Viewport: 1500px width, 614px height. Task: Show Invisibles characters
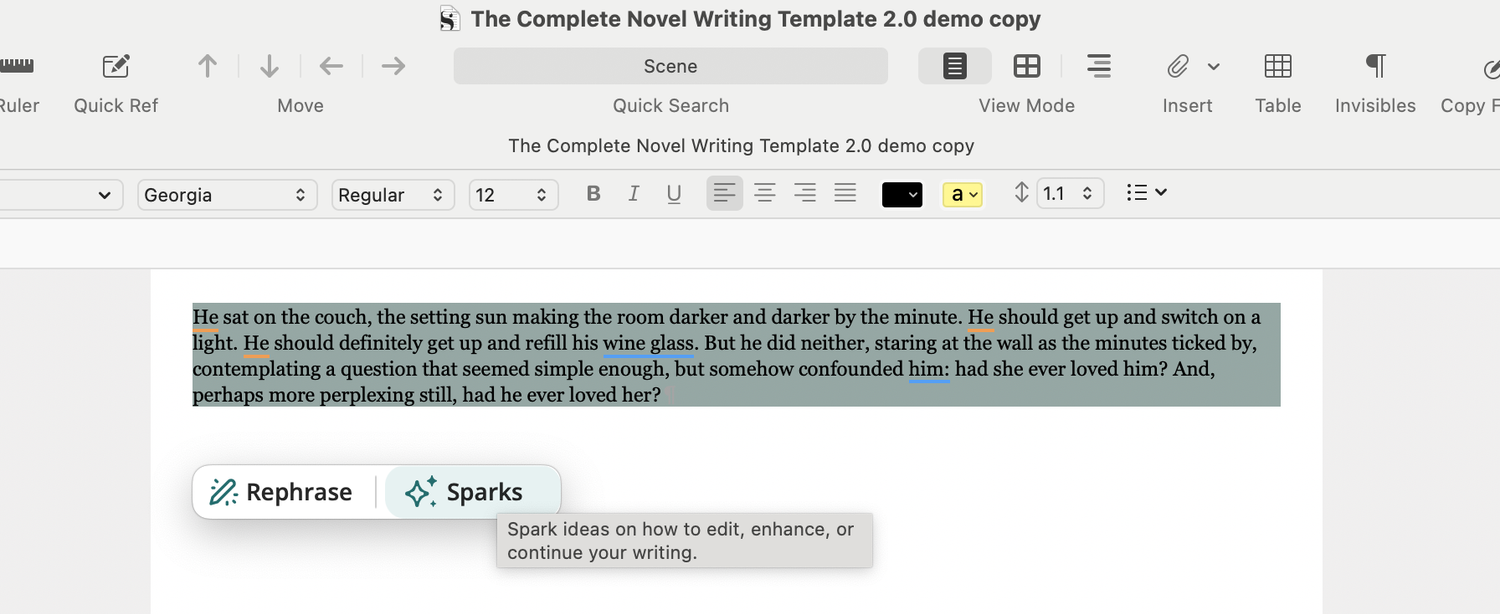(1375, 66)
